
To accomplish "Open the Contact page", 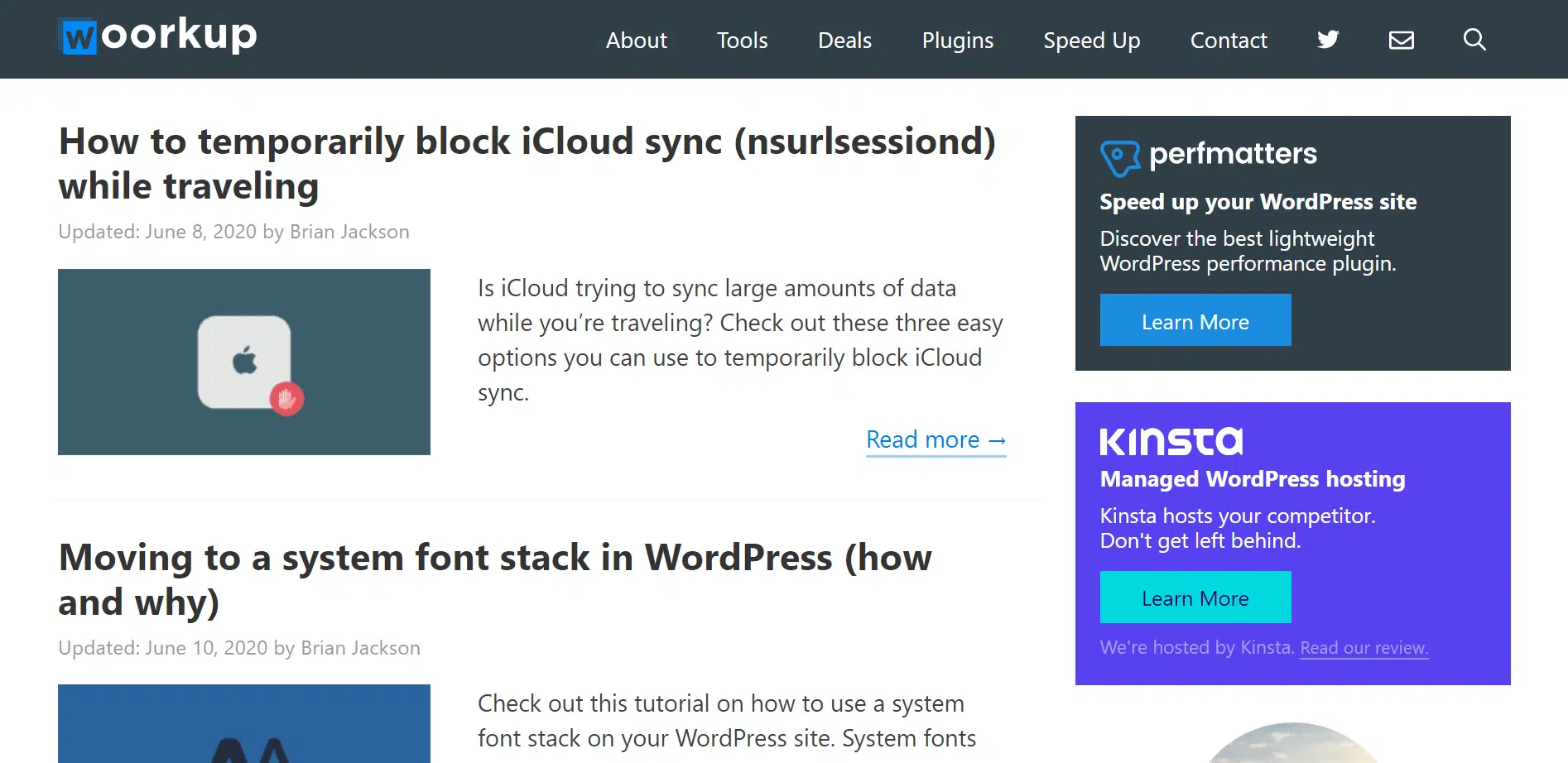I will pyautogui.click(x=1229, y=41).
